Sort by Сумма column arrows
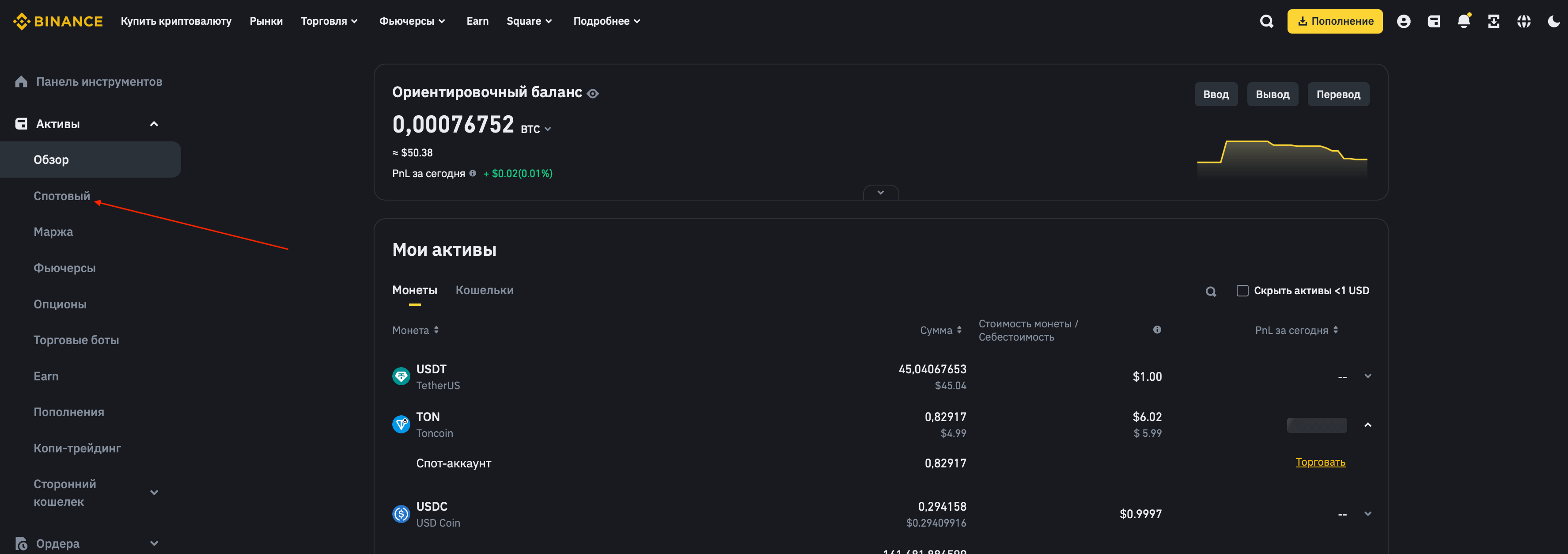The width and height of the screenshot is (1568, 554). tap(959, 330)
